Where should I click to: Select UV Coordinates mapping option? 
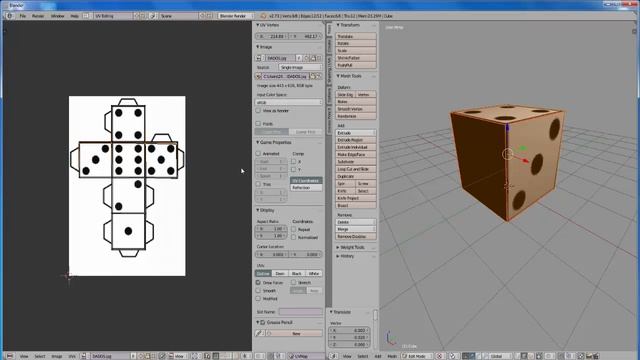[306, 180]
